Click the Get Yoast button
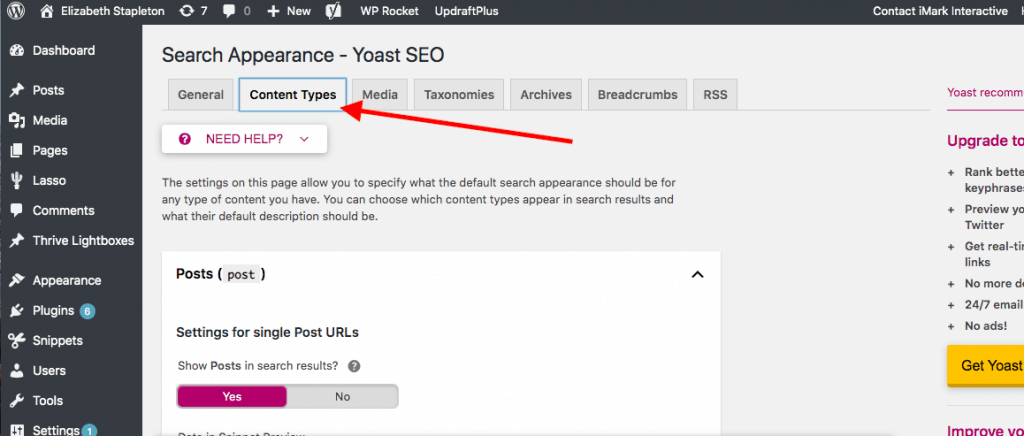 click(x=985, y=366)
